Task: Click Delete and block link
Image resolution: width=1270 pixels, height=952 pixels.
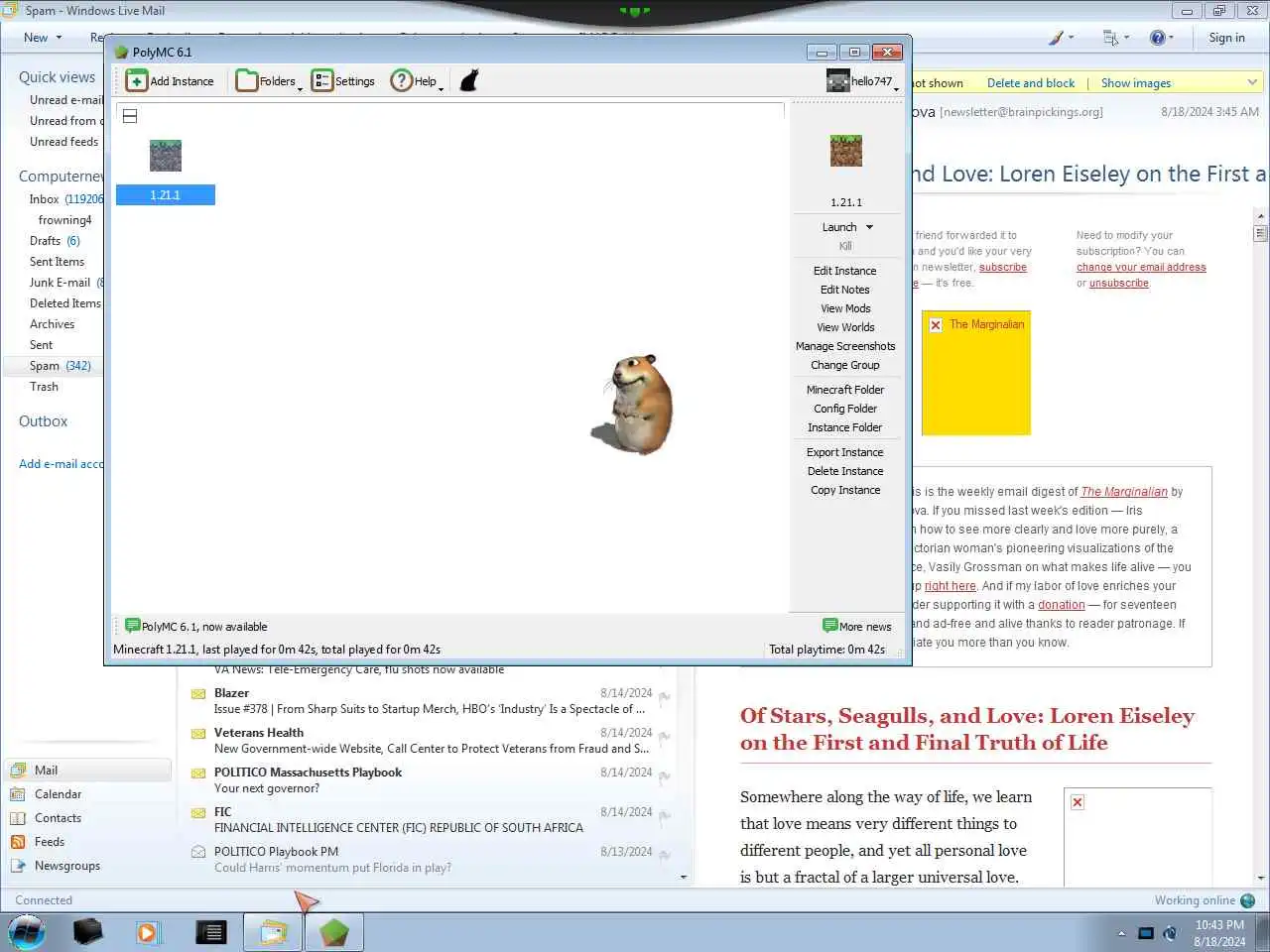Action: (x=1031, y=83)
